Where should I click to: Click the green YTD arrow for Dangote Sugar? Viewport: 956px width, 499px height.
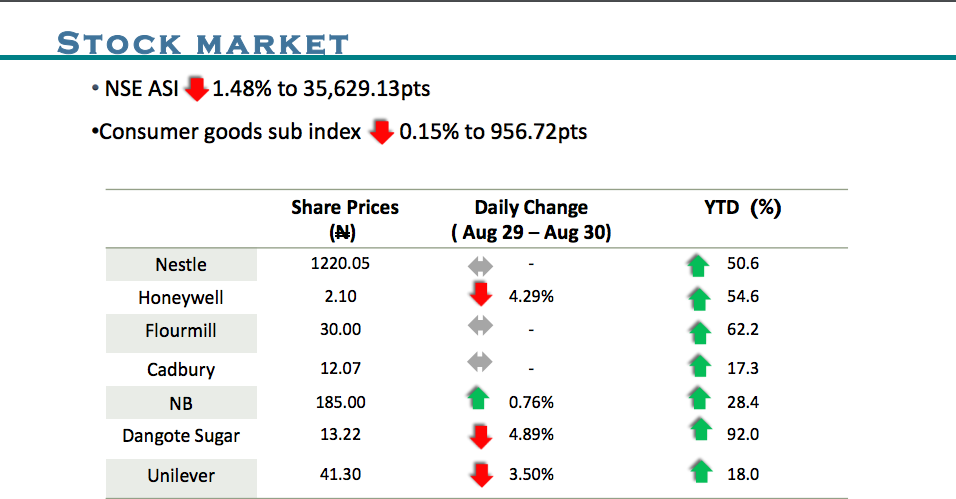[698, 432]
